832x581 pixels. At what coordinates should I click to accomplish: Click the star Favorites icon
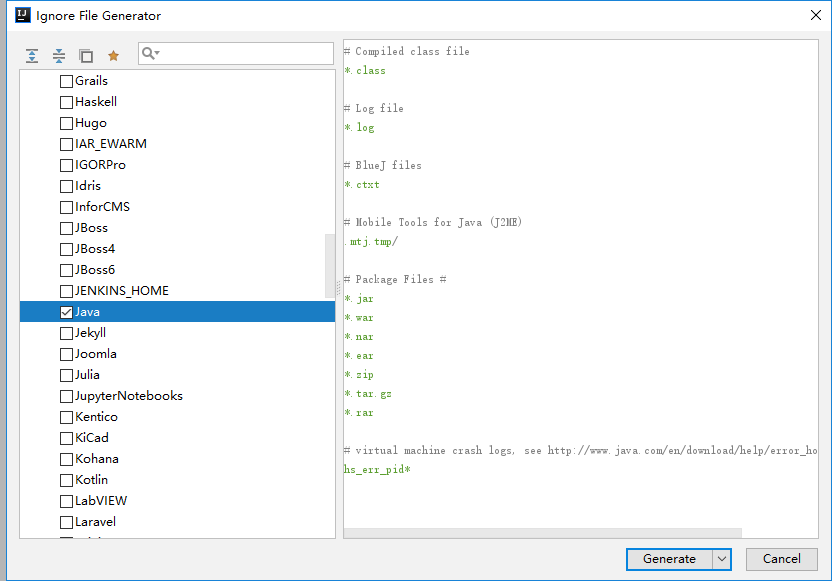click(113, 55)
